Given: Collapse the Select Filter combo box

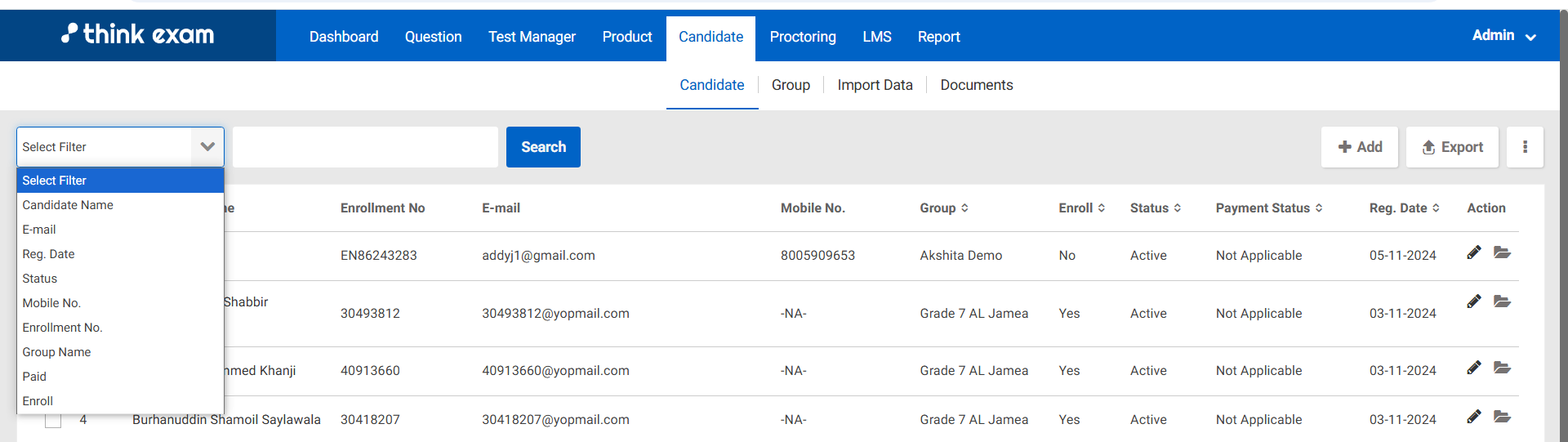Looking at the screenshot, I should click(207, 147).
